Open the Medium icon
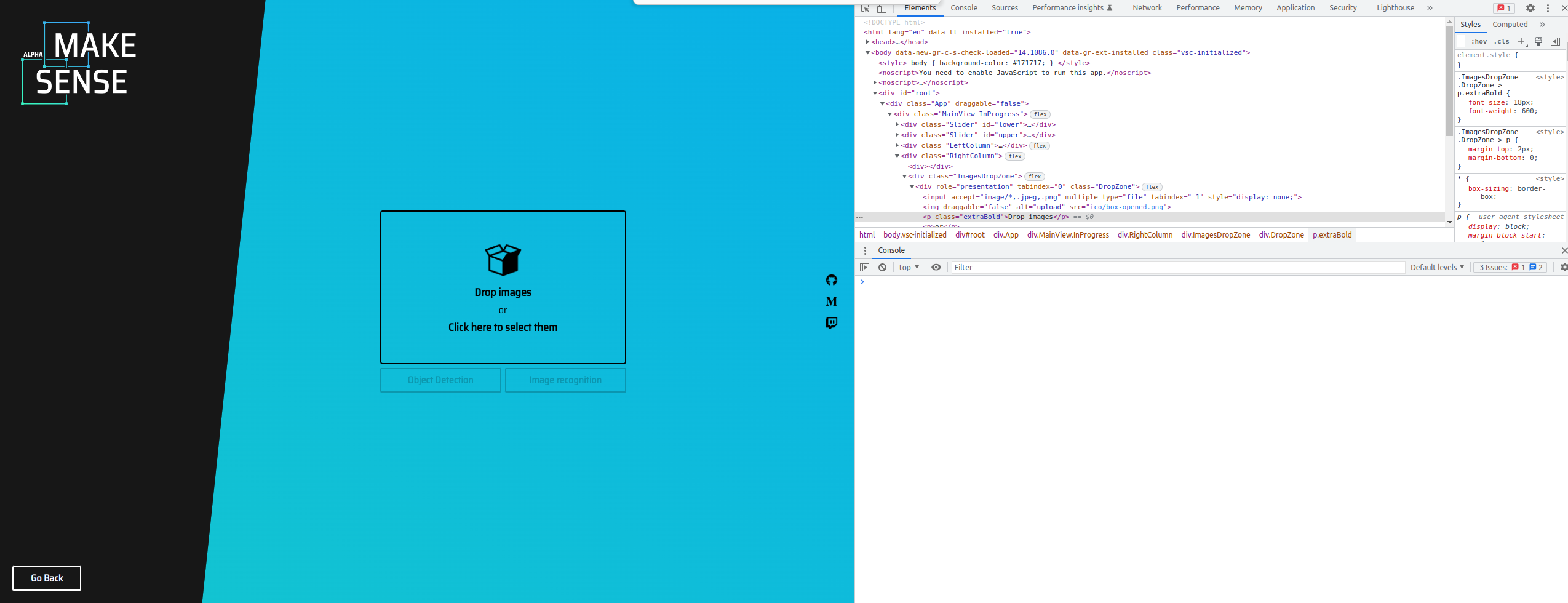The width and height of the screenshot is (1568, 603). click(831, 301)
